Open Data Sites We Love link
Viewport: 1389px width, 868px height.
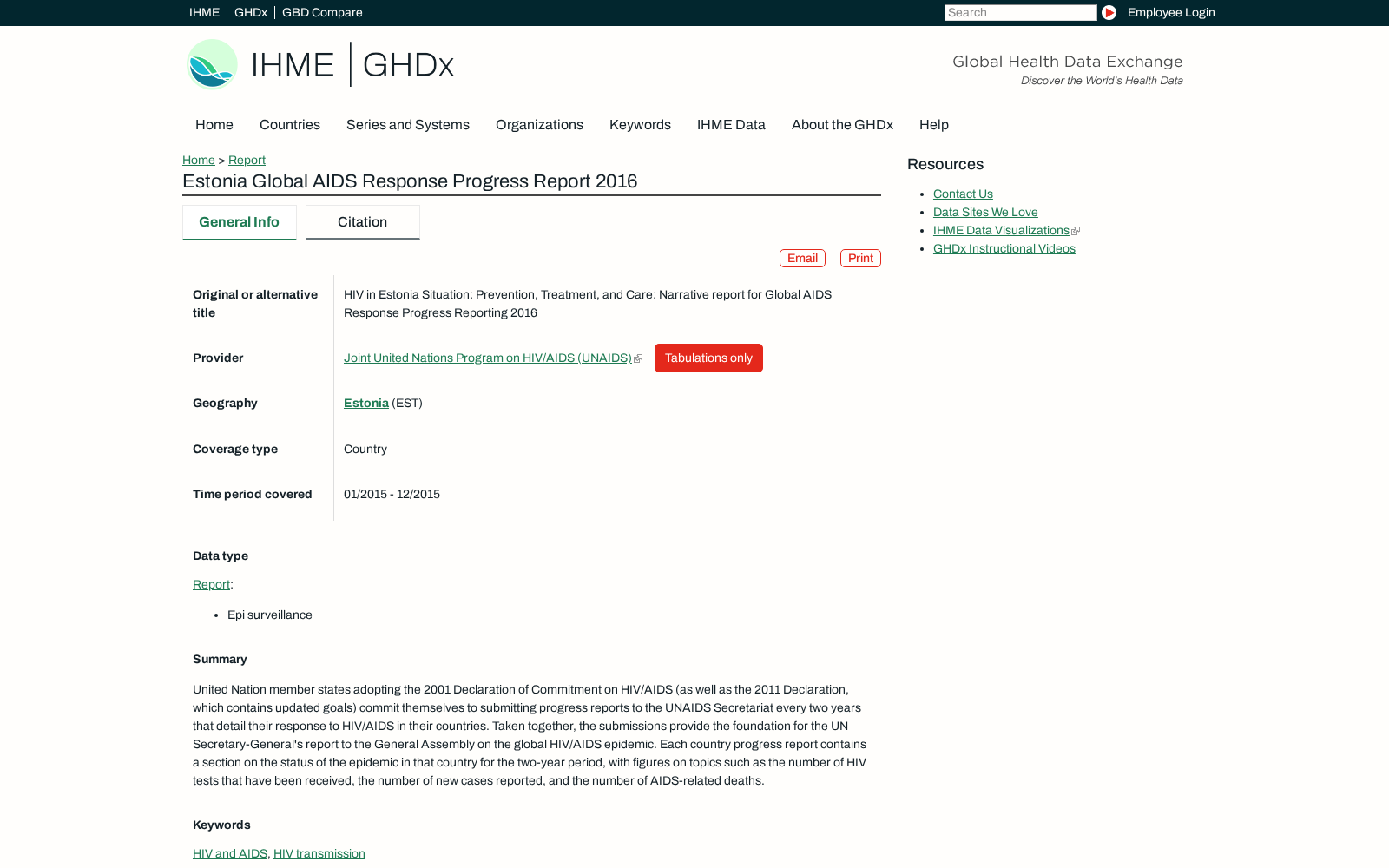pyautogui.click(x=985, y=213)
